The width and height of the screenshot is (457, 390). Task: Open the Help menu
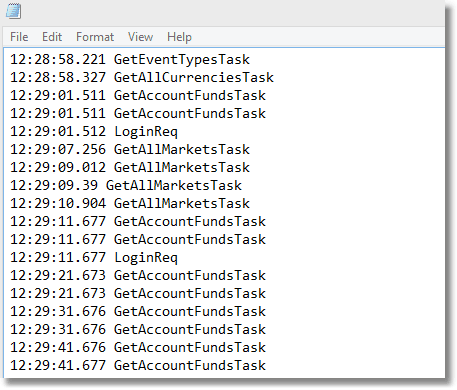pos(179,37)
